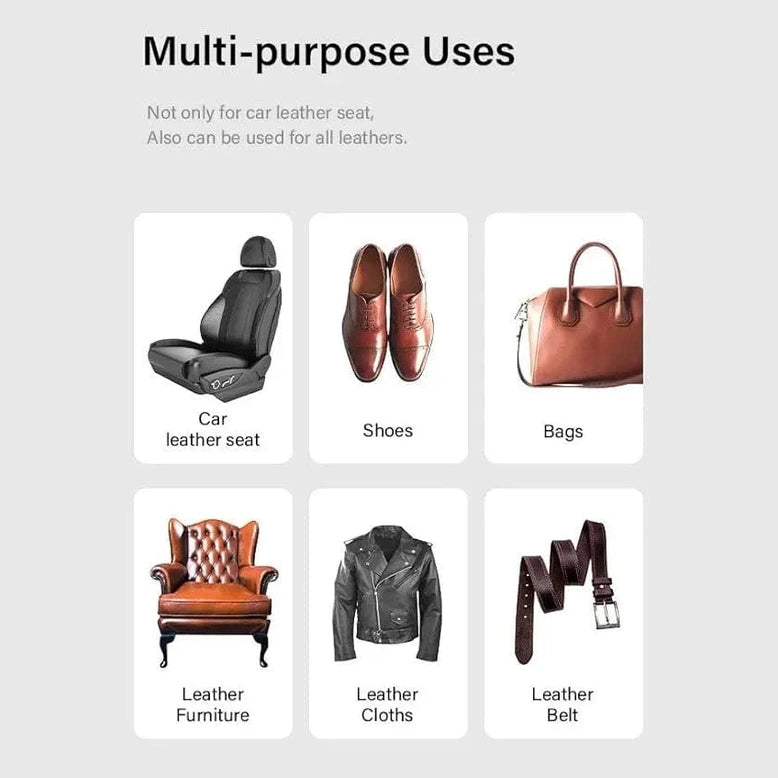
Task: Click the black car seat image
Action: [x=215, y=318]
